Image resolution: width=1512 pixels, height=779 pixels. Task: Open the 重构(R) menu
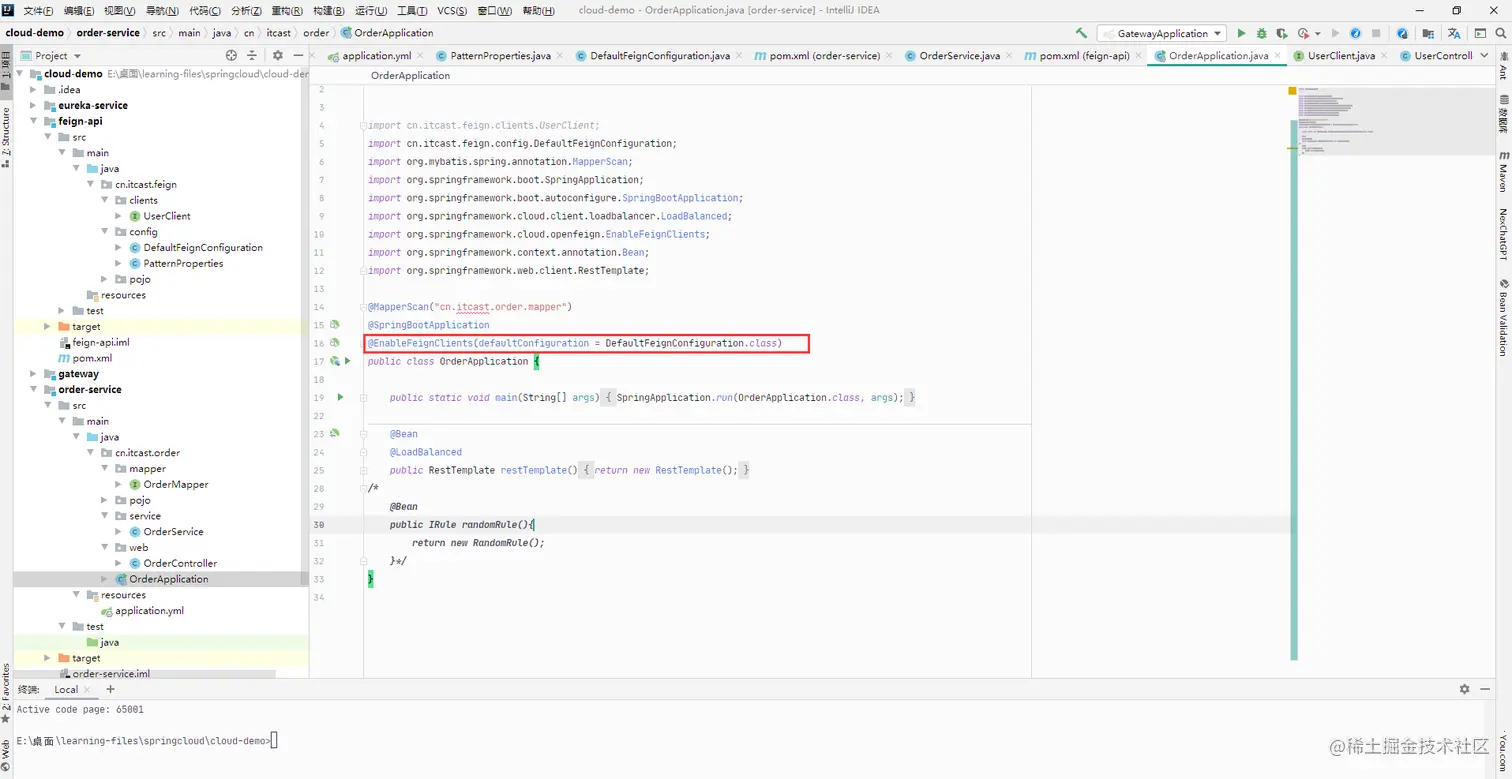[287, 11]
